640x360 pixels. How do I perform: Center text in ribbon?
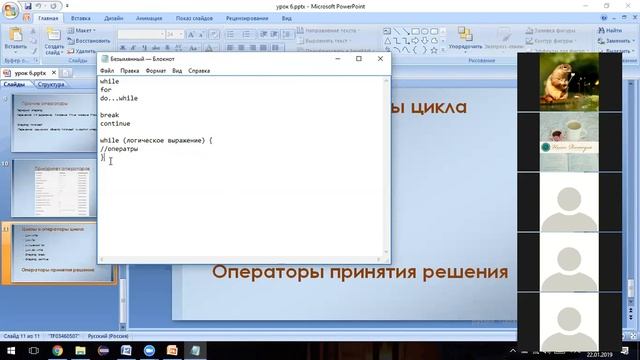coord(241,48)
